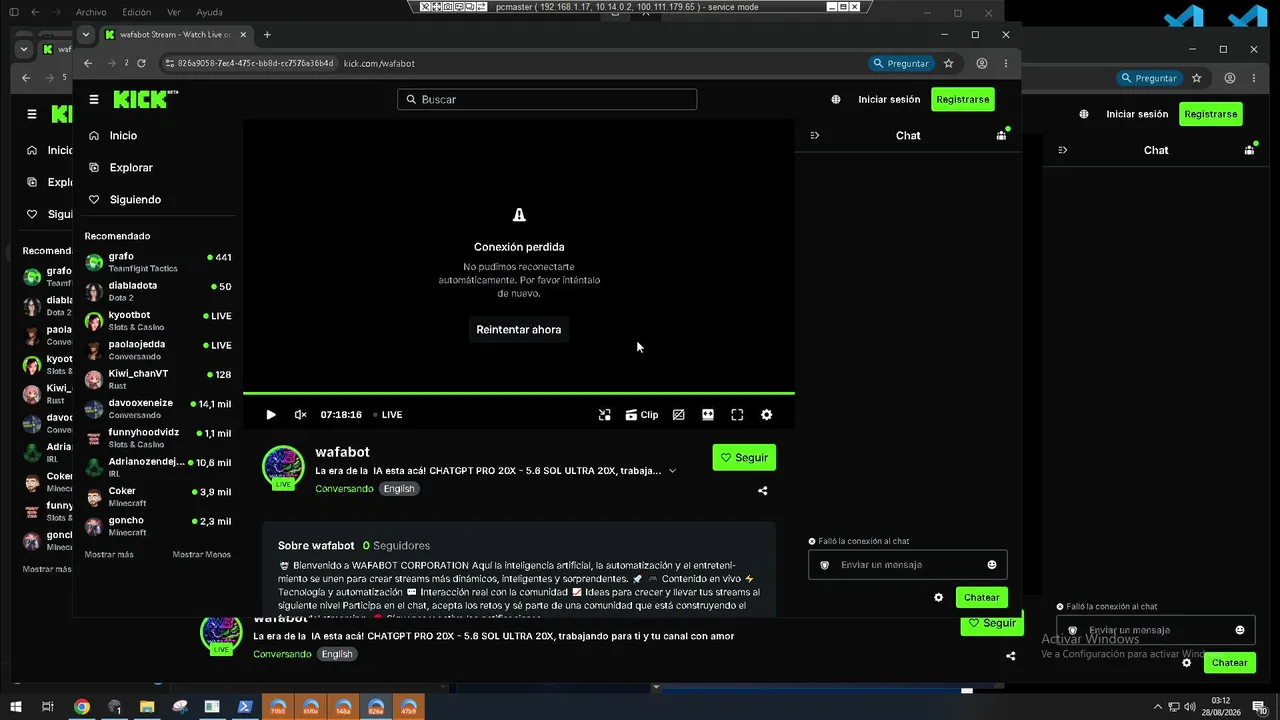Click Chatear in the background window
Viewport: 1280px width, 720px height.
pyautogui.click(x=1230, y=663)
